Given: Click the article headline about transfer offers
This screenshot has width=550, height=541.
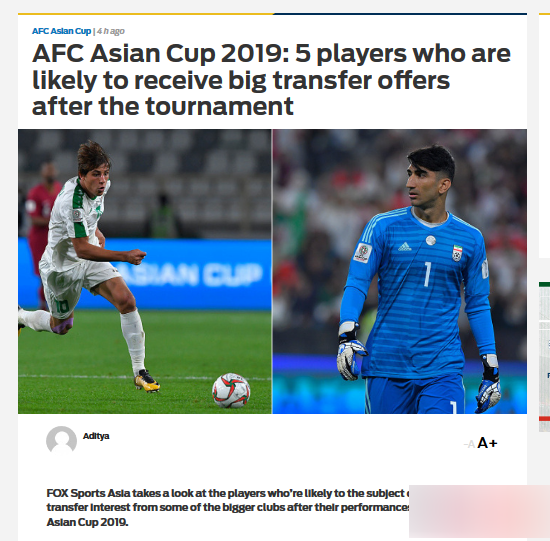Looking at the screenshot, I should tap(271, 80).
